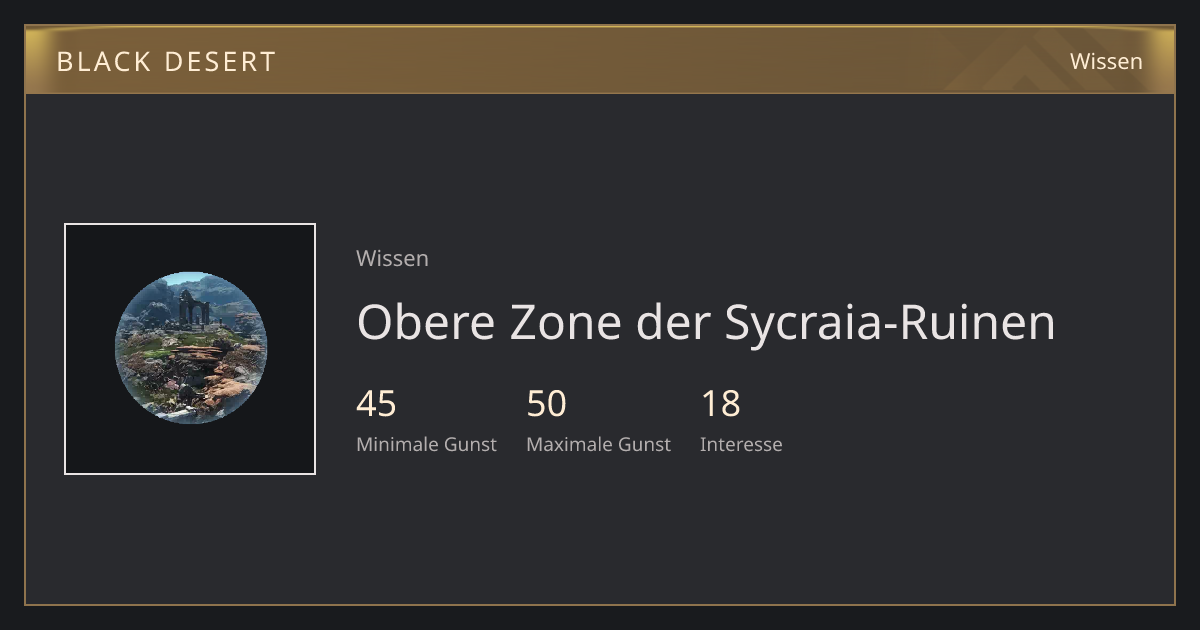The image size is (1200, 630).
Task: Click the white-framed image box border
Action: point(190,225)
